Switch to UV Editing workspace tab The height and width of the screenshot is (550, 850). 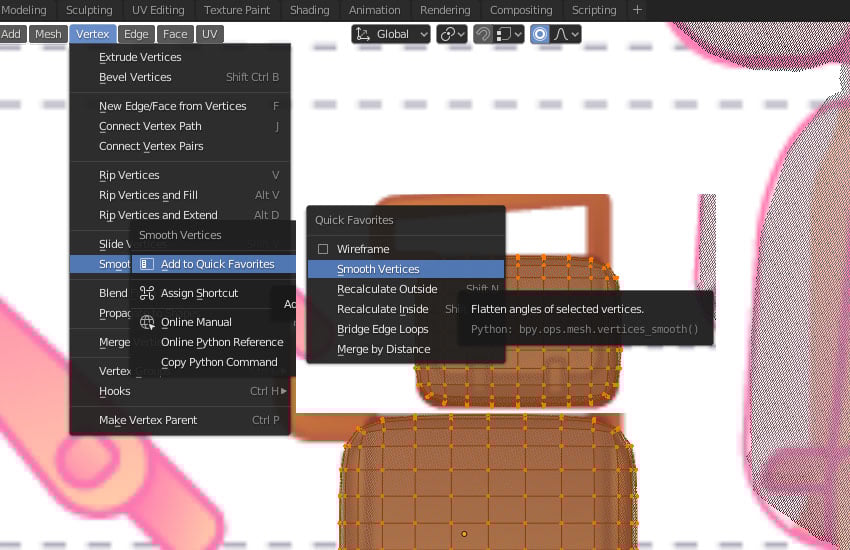158,10
